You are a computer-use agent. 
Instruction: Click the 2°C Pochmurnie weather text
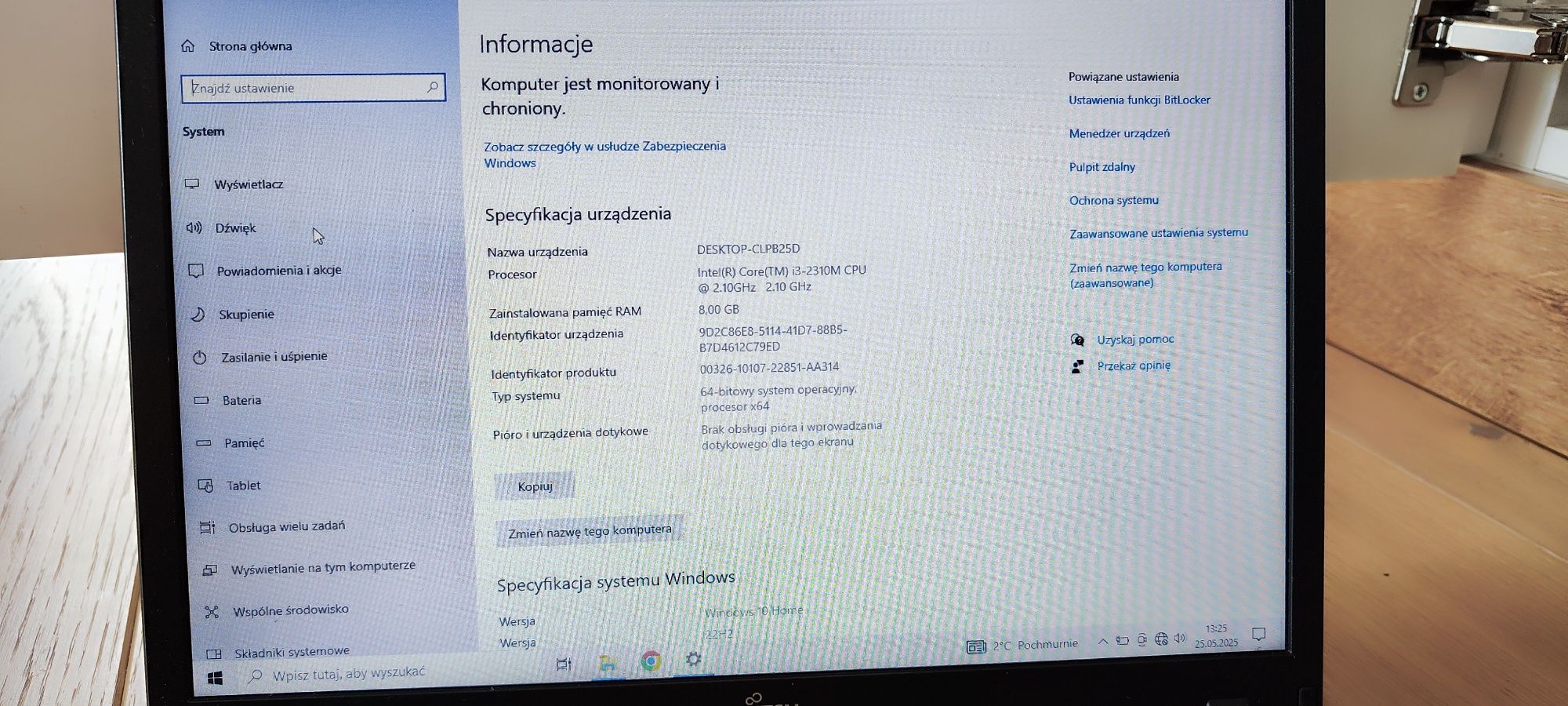tap(1035, 645)
